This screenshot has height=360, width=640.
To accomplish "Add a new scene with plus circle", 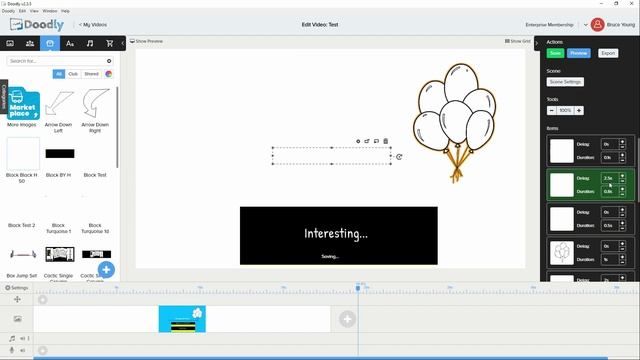I will click(347, 319).
